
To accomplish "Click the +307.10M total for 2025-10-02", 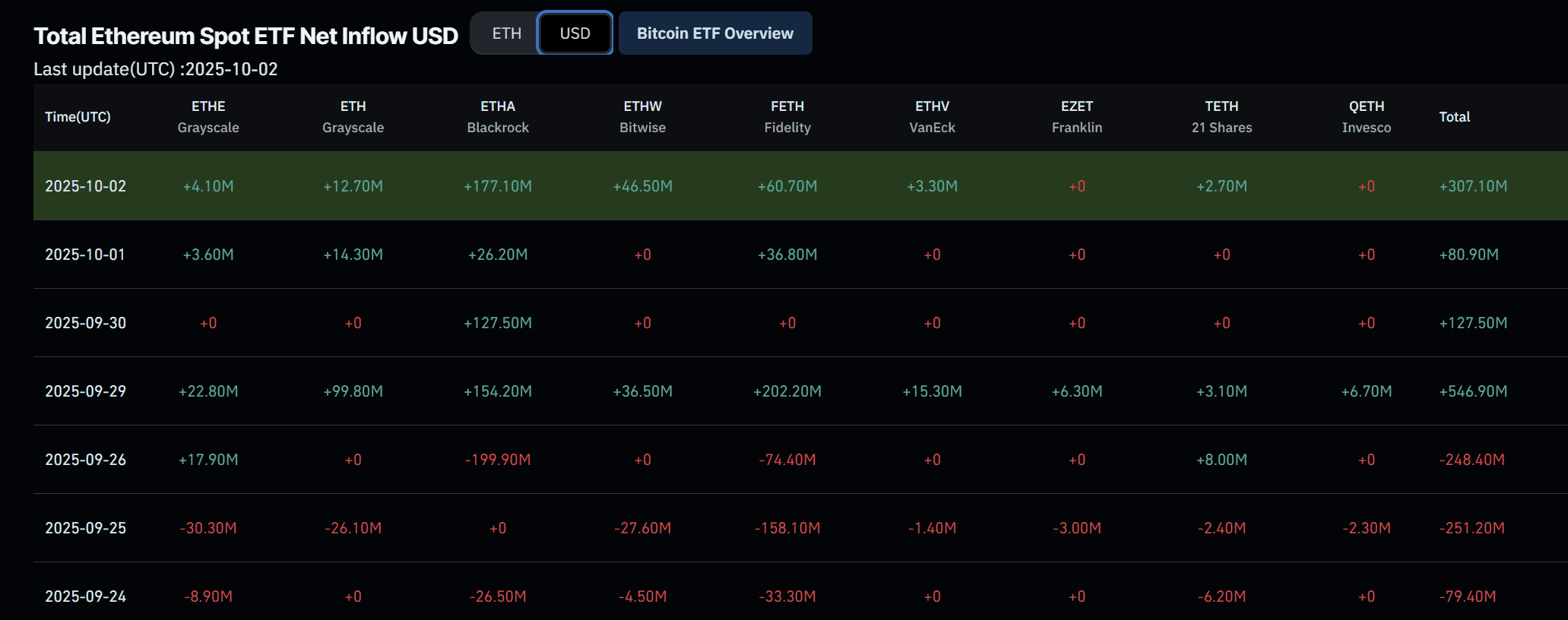I will 1473,186.
